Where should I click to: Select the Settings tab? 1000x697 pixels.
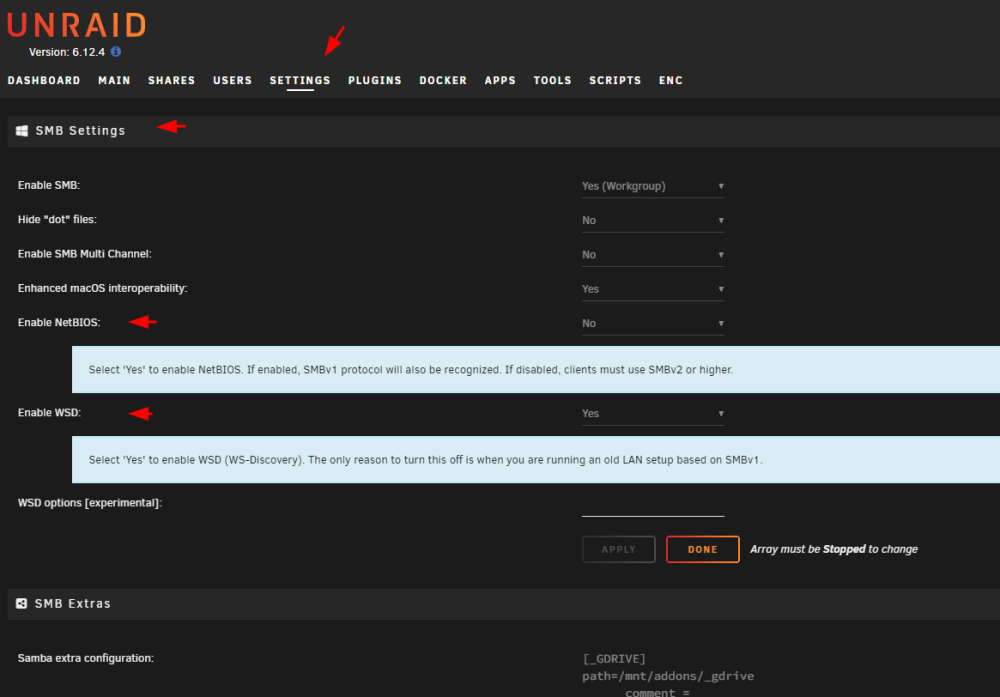point(300,80)
